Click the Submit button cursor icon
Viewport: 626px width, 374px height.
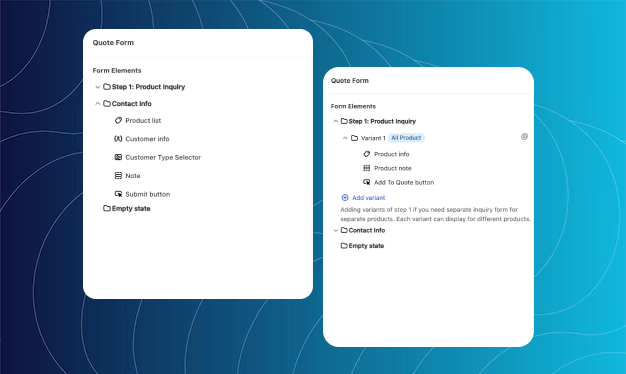coord(118,194)
